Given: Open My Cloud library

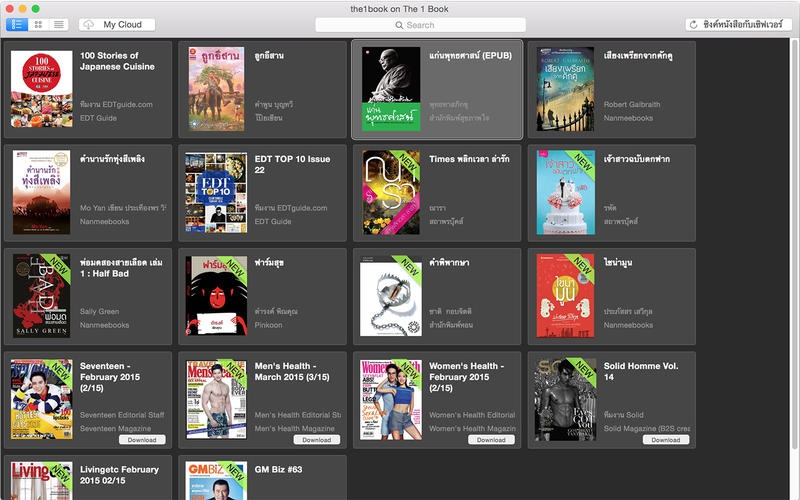Looking at the screenshot, I should 117,24.
